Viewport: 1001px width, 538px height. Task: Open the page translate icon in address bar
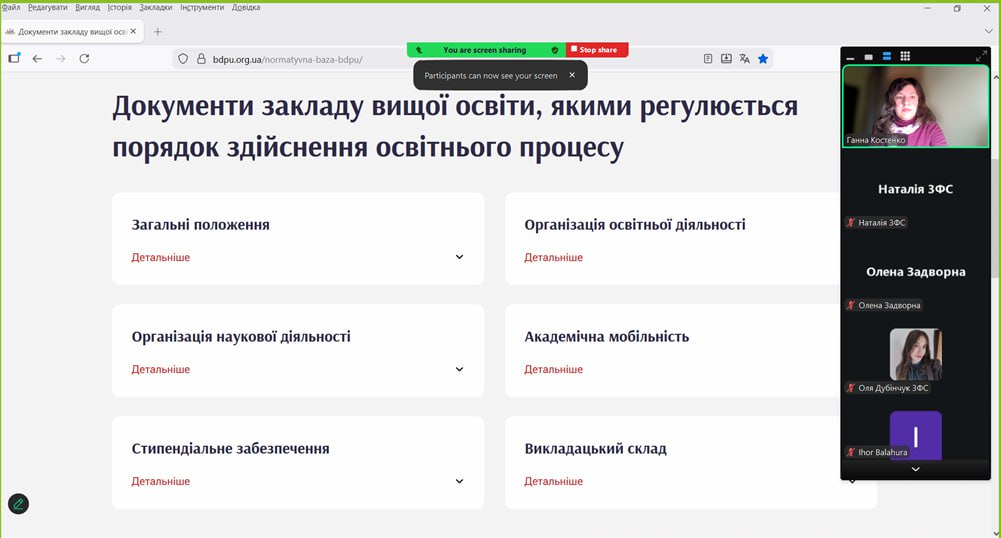click(744, 59)
